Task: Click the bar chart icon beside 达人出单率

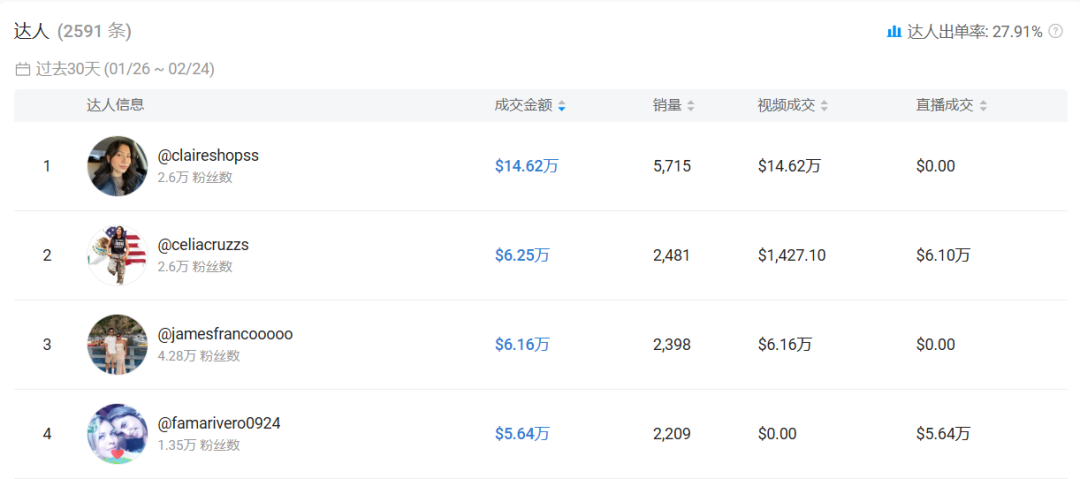Action: [x=894, y=32]
